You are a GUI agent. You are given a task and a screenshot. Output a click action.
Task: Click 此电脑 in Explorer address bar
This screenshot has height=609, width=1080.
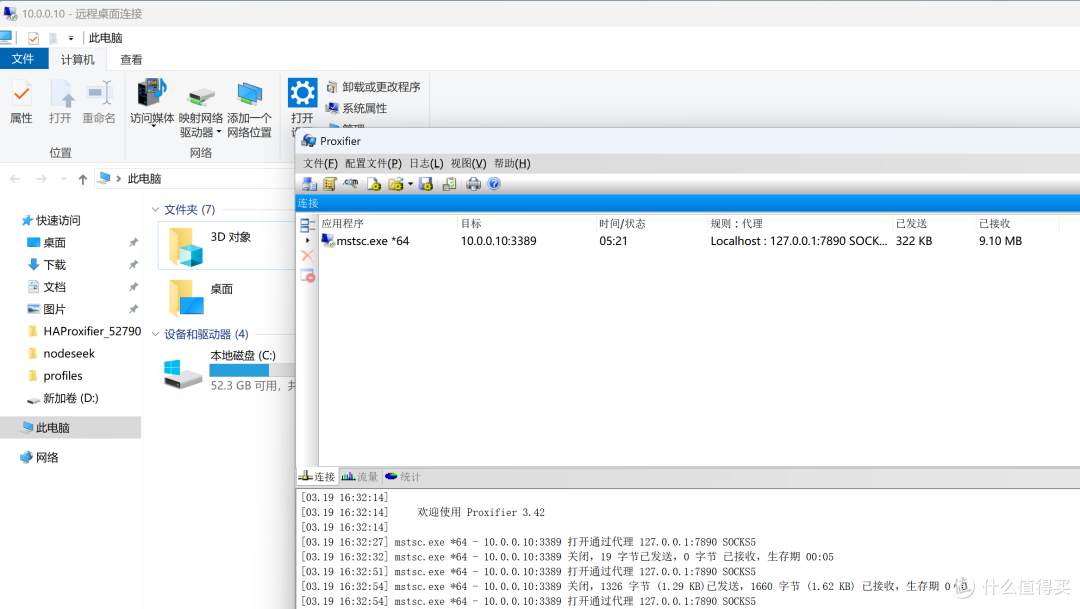[144, 178]
